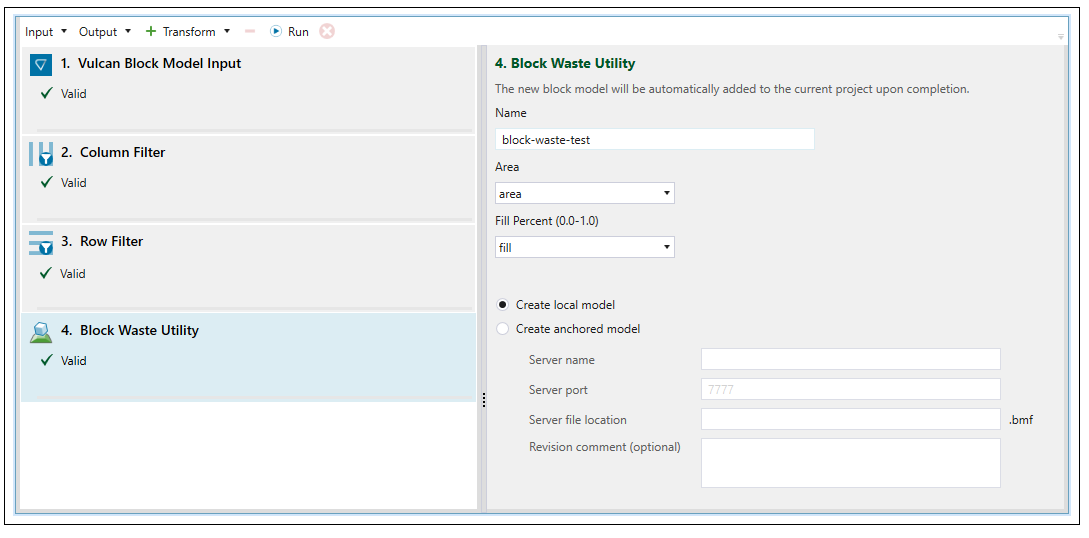The height and width of the screenshot is (538, 1089).
Task: Click the vertical panel splitter handle
Action: [483, 400]
